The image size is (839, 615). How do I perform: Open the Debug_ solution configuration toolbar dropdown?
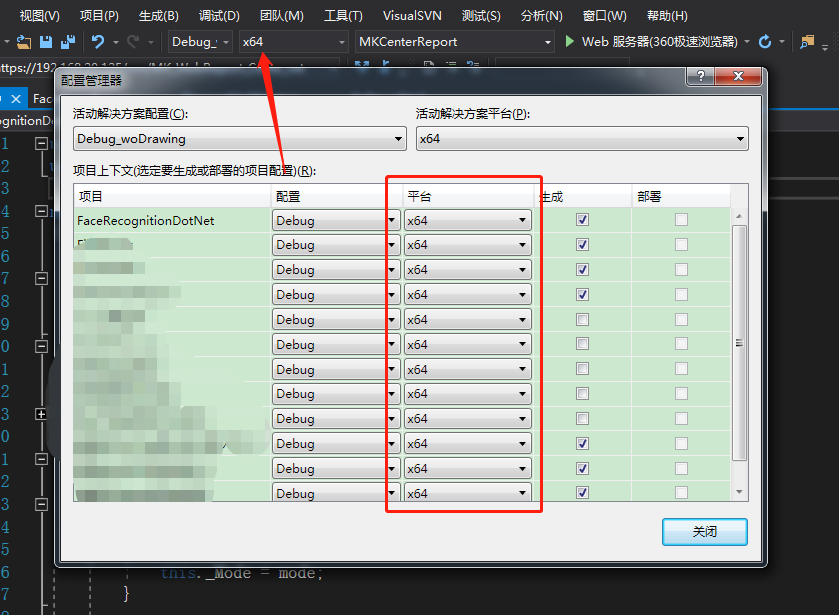pyautogui.click(x=201, y=42)
